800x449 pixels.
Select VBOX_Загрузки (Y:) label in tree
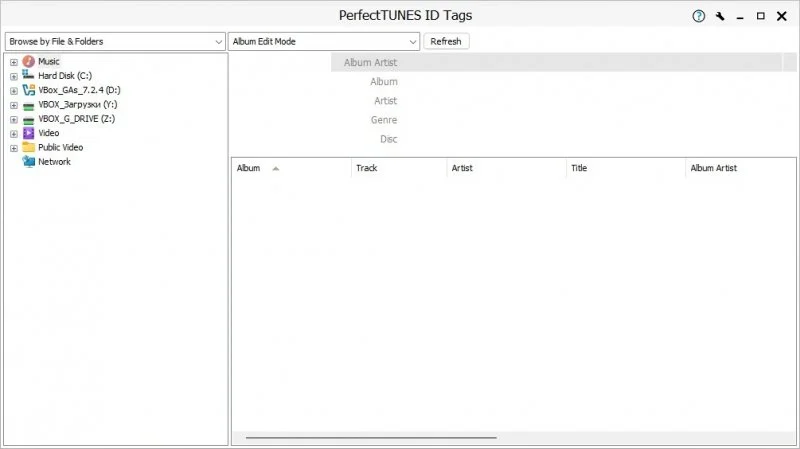pyautogui.click(x=78, y=104)
